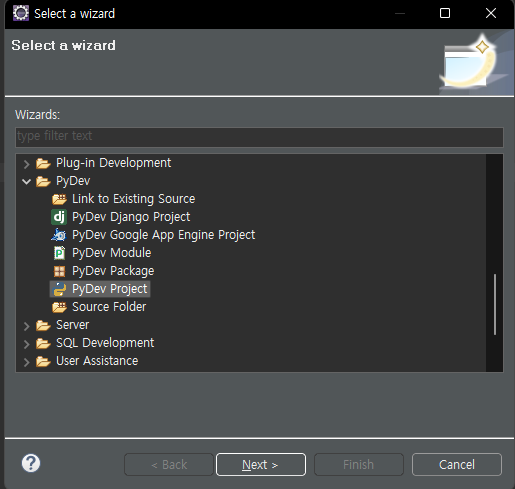515x489 pixels.
Task: Click the PyDev folder icon
Action: pos(43,181)
